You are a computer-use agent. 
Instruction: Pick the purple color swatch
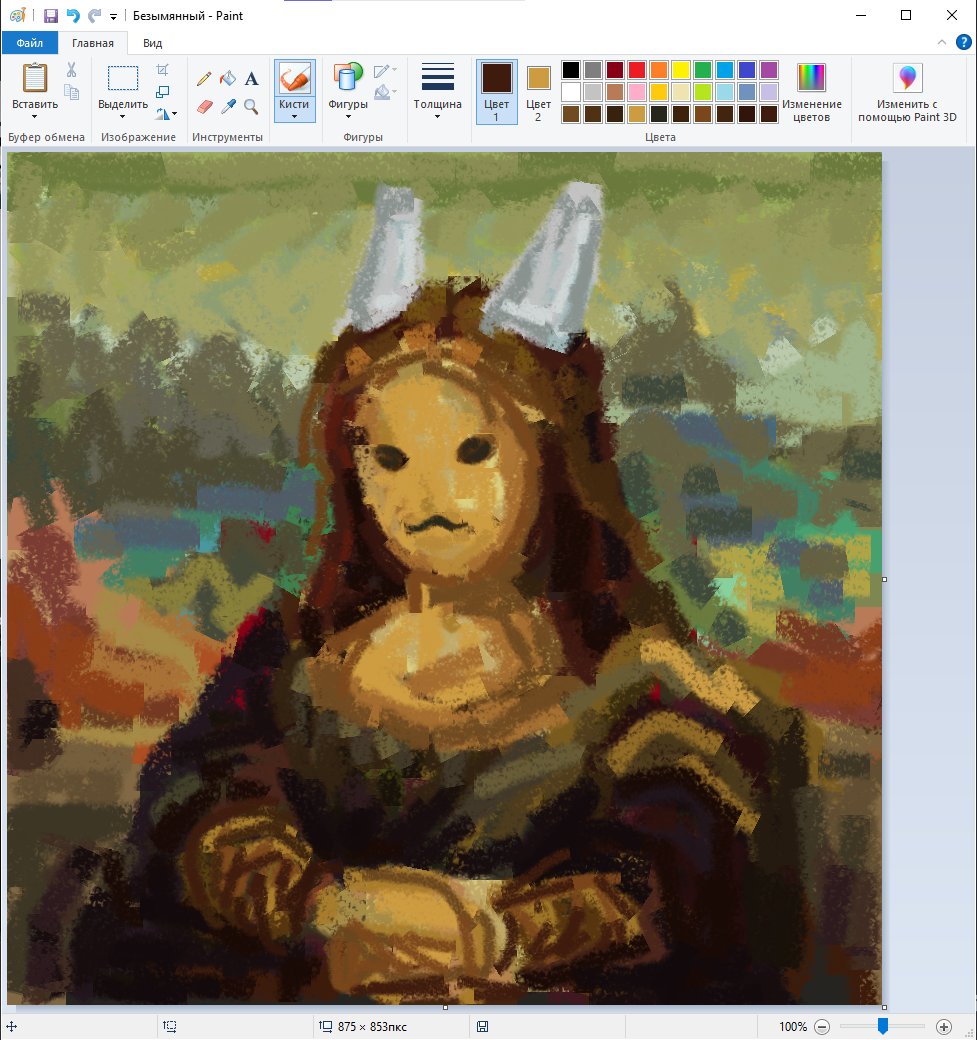tap(769, 70)
